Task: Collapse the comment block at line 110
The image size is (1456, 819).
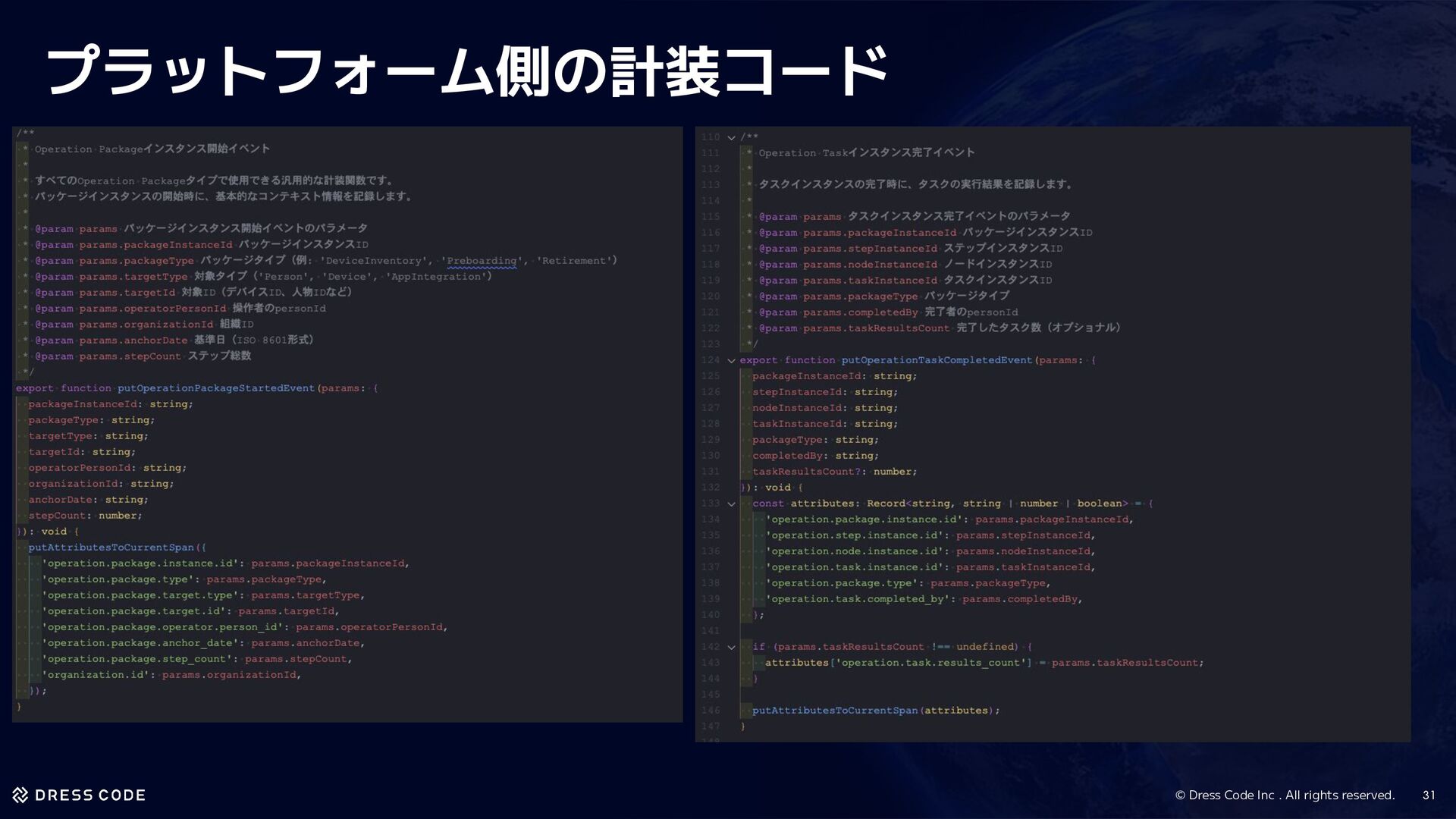Action: click(731, 137)
